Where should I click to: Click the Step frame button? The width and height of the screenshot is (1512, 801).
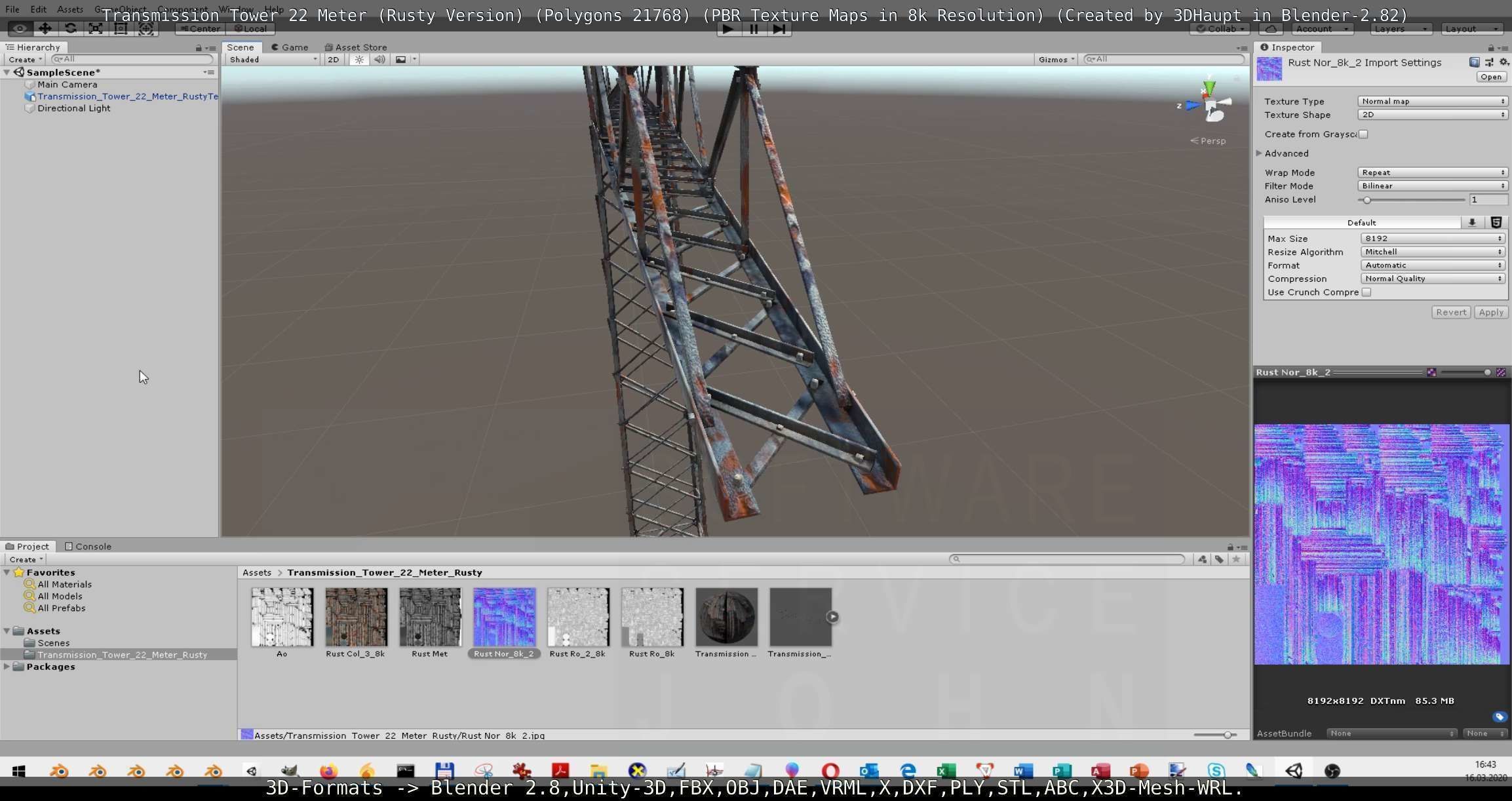point(779,29)
